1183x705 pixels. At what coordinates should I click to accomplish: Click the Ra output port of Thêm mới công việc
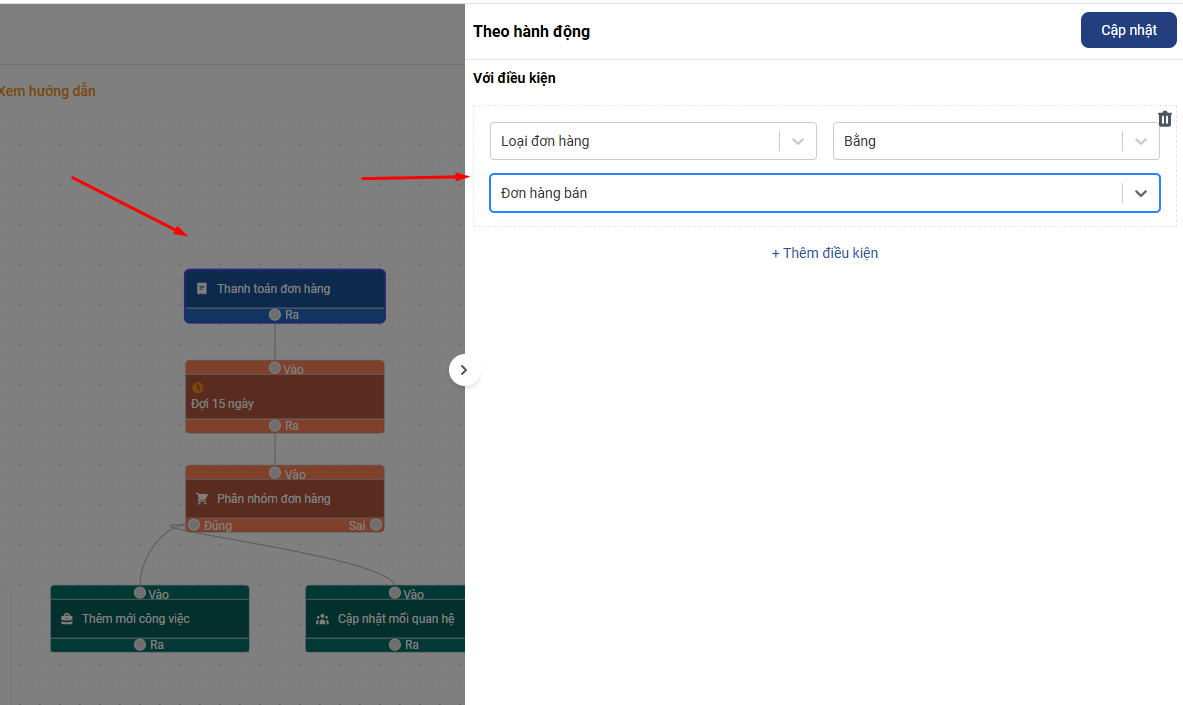pos(140,645)
